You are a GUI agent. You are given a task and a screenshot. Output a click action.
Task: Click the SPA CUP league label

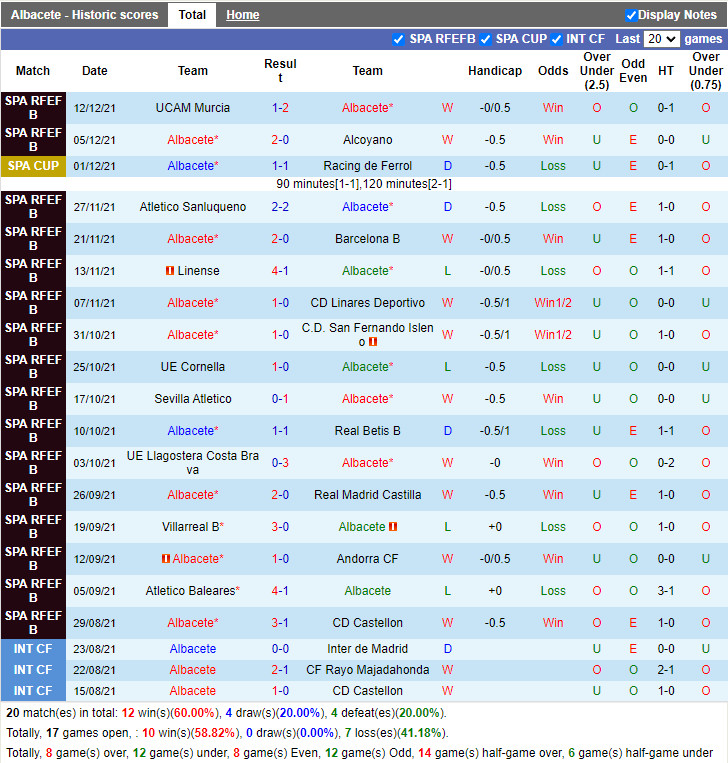pos(33,166)
